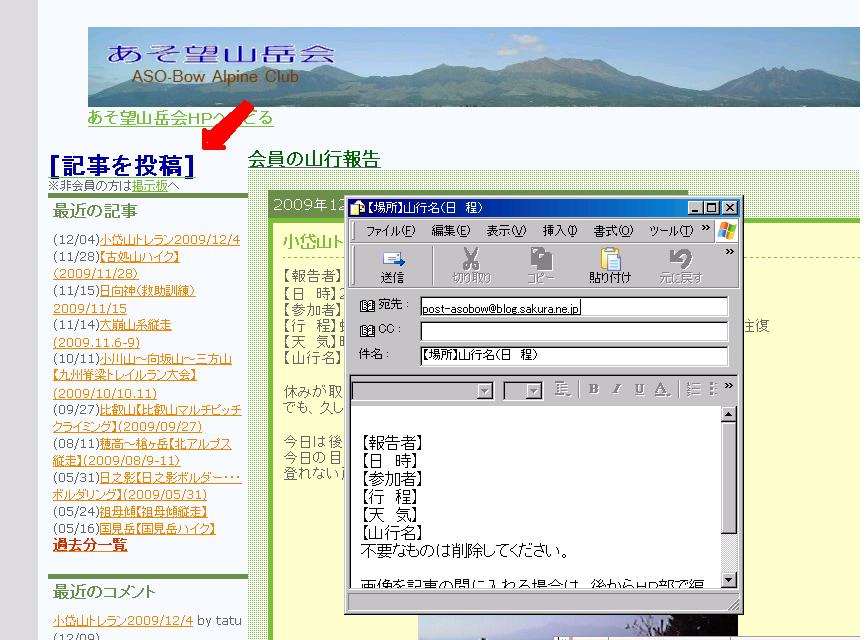The height and width of the screenshot is (640, 865).
Task: Click the 過去分一覧 past list link
Action: click(90, 545)
